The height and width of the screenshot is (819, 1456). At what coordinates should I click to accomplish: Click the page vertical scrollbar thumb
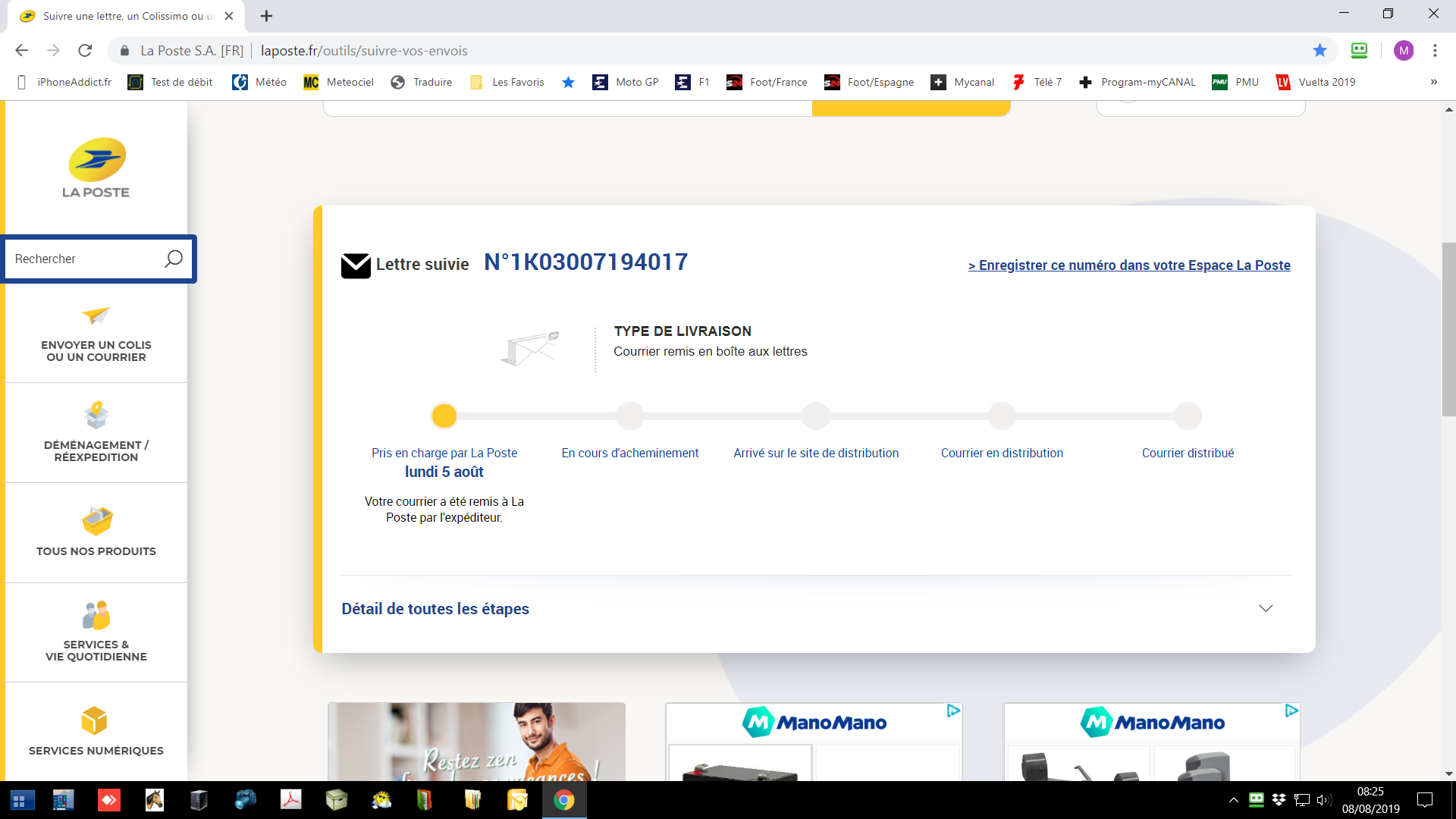click(x=1448, y=329)
